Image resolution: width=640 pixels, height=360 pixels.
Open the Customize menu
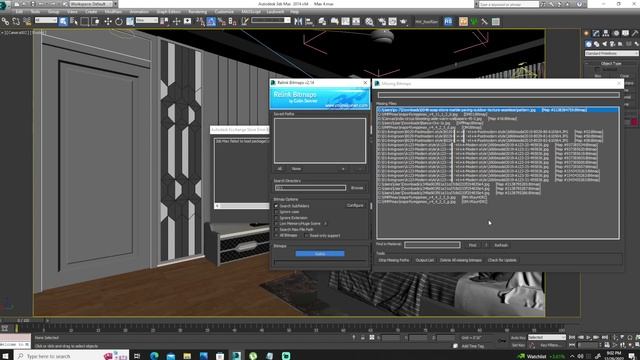[x=224, y=12]
